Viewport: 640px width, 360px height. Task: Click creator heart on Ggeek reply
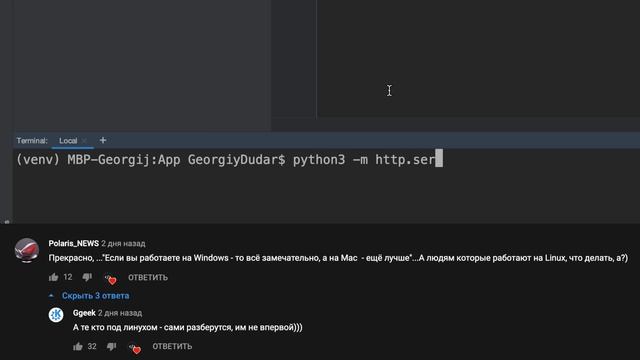point(135,348)
